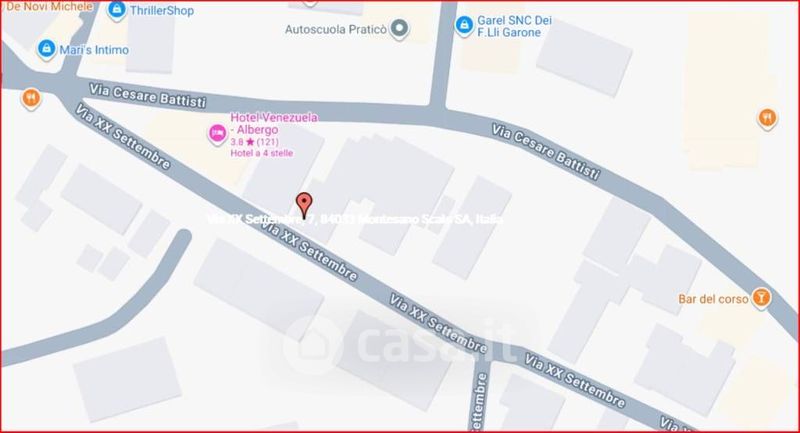Open the Hotel Venezuela - Albergo label

pos(274,123)
